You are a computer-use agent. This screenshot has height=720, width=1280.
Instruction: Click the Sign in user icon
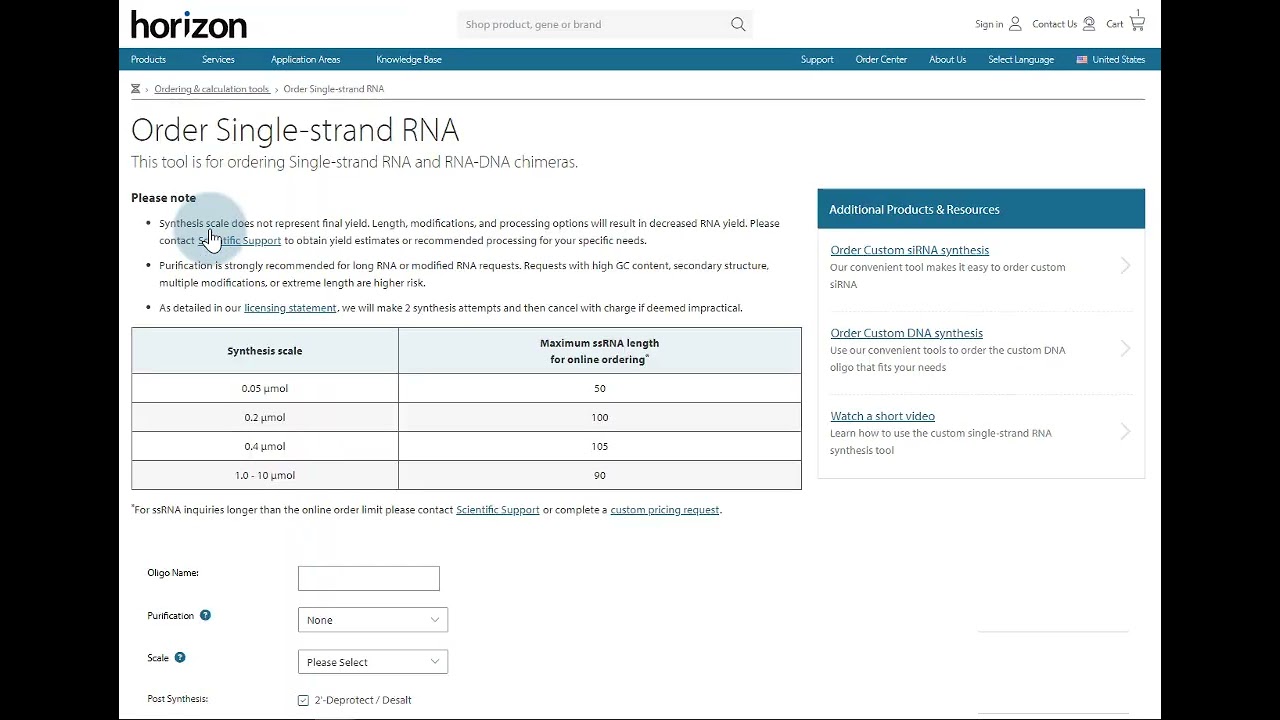pyautogui.click(x=1015, y=24)
